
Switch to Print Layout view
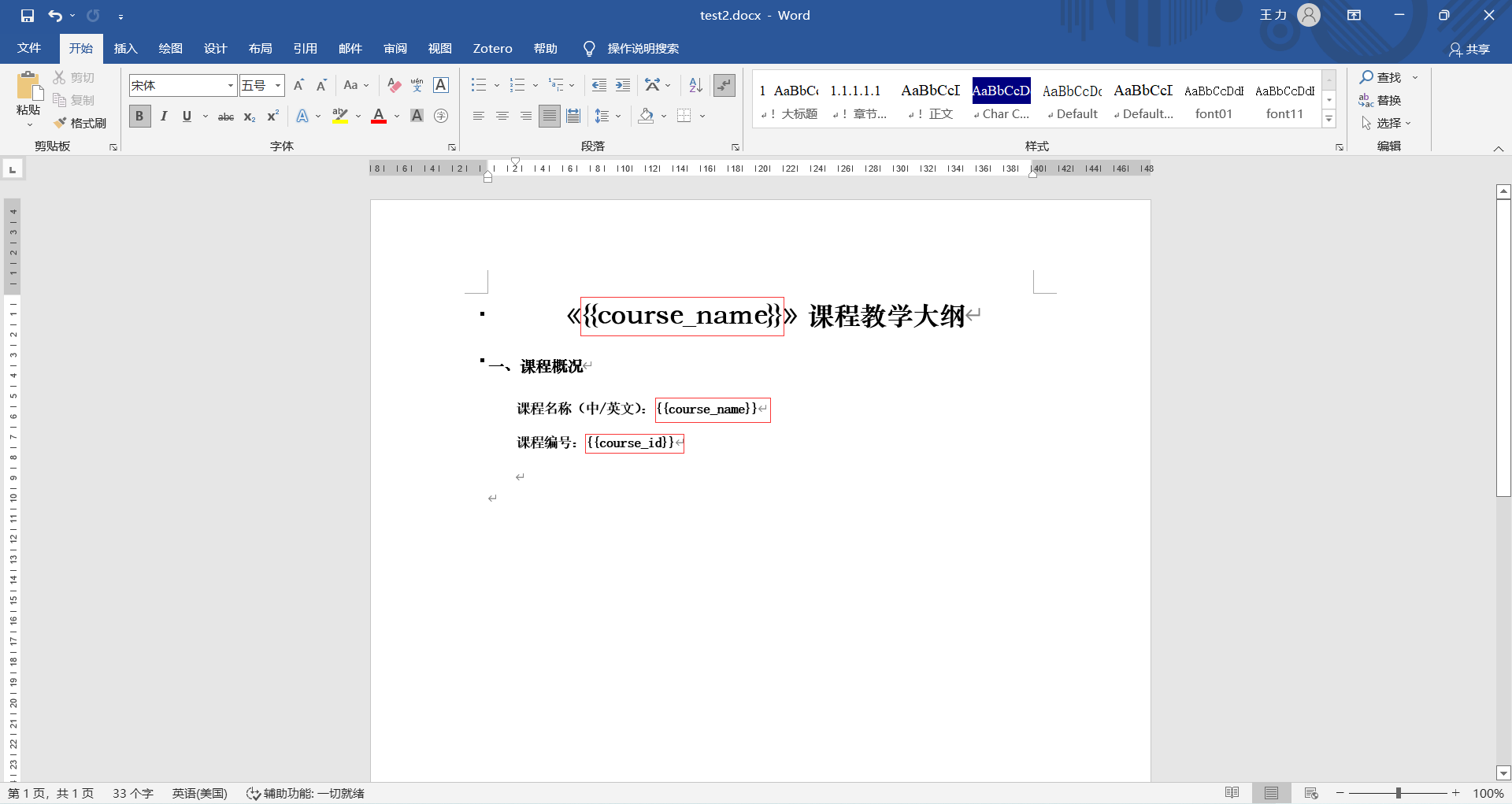1271,793
